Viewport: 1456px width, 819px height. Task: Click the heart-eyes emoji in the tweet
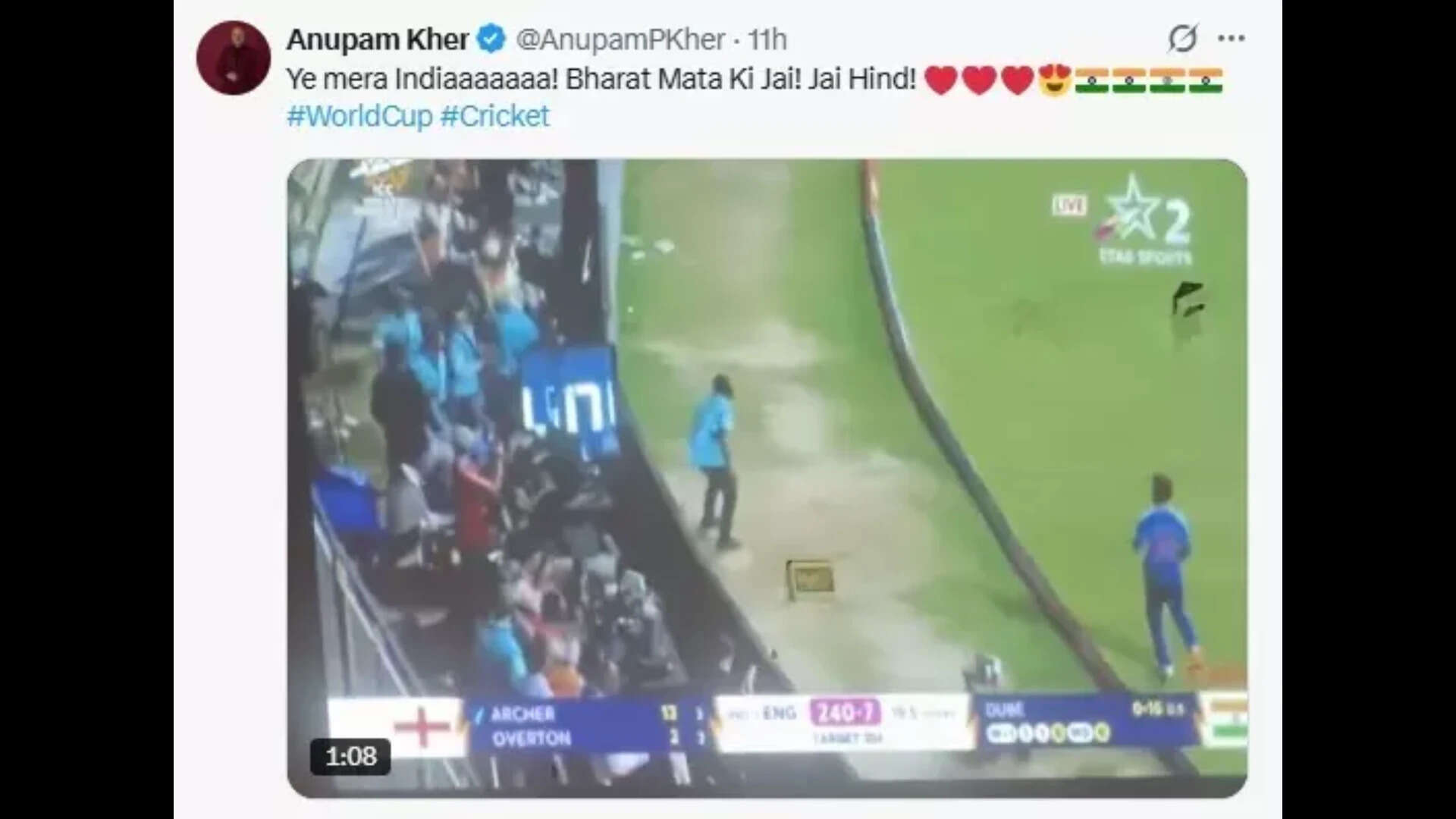[1055, 80]
